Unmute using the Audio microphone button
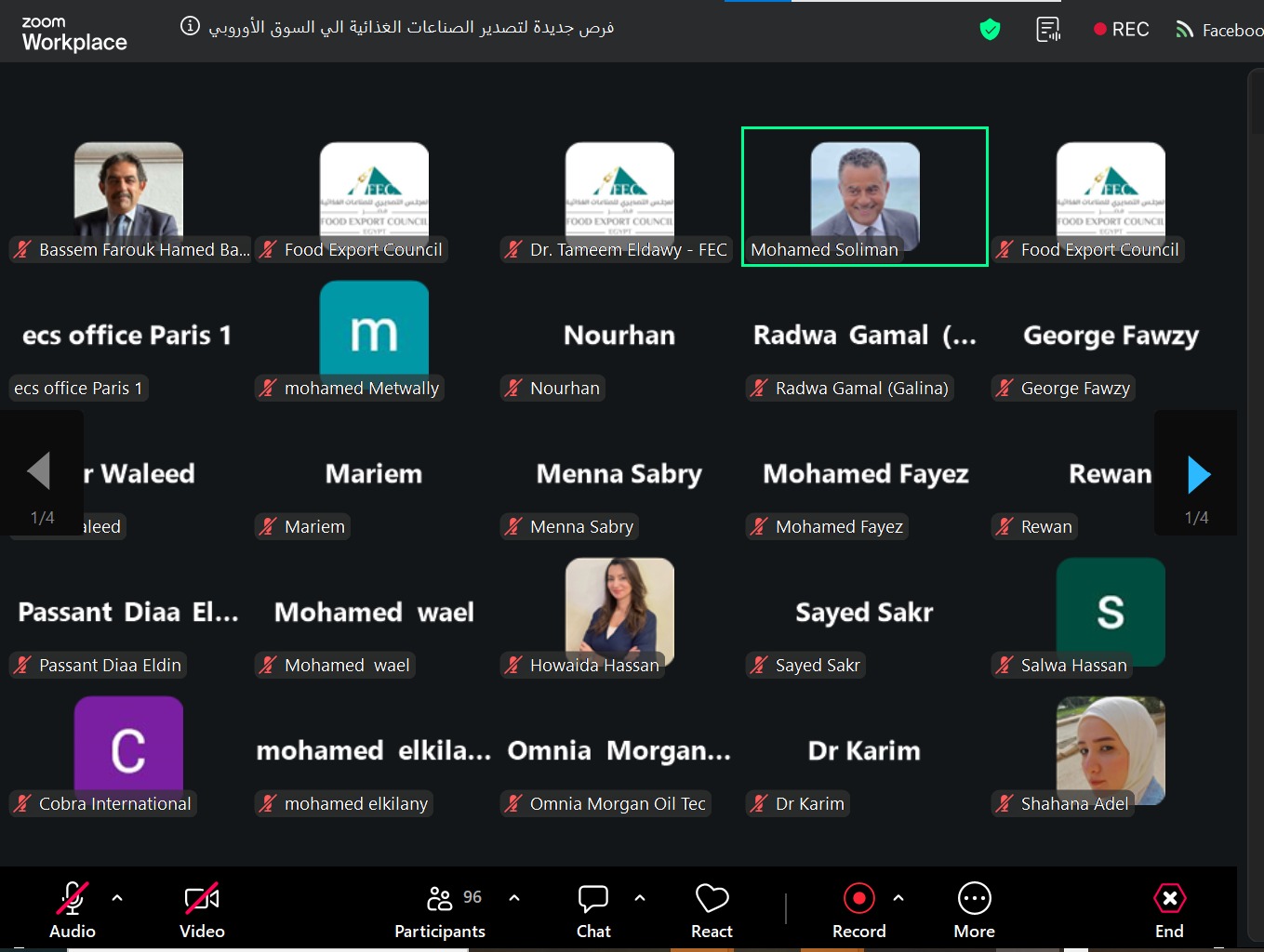 point(73,909)
